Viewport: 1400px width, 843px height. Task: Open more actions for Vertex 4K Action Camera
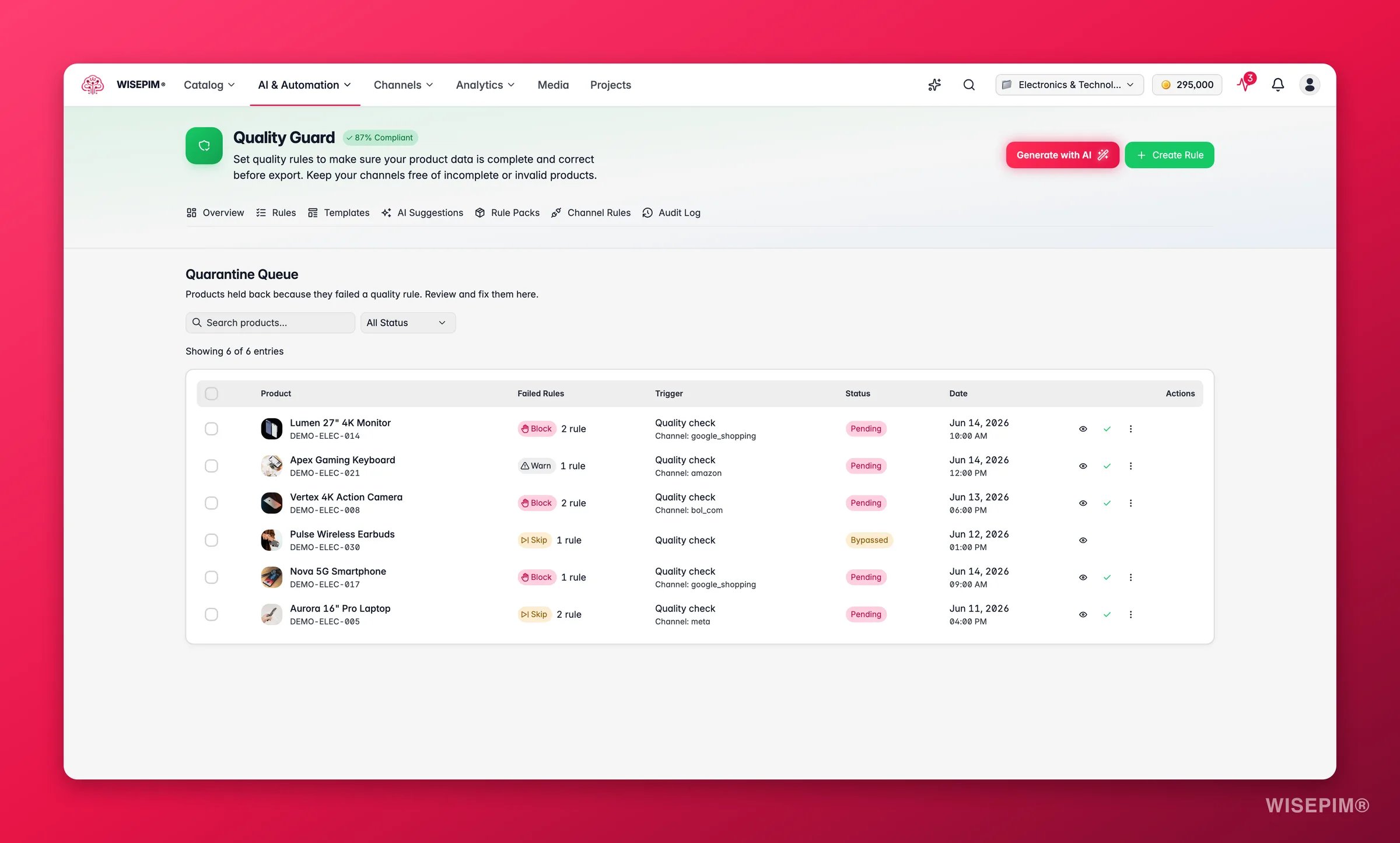1130,503
